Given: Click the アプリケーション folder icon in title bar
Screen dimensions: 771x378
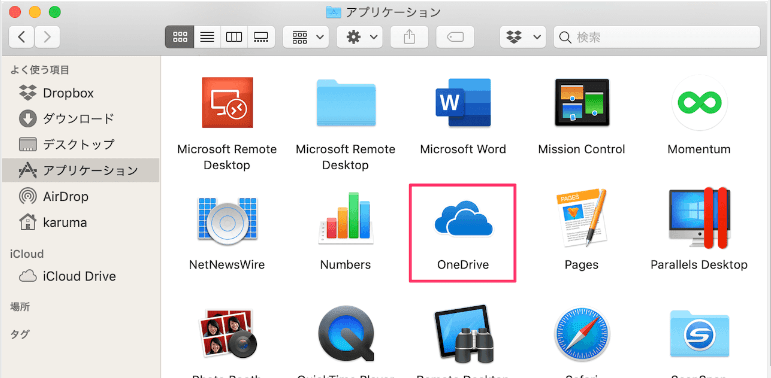Looking at the screenshot, I should click(x=334, y=12).
